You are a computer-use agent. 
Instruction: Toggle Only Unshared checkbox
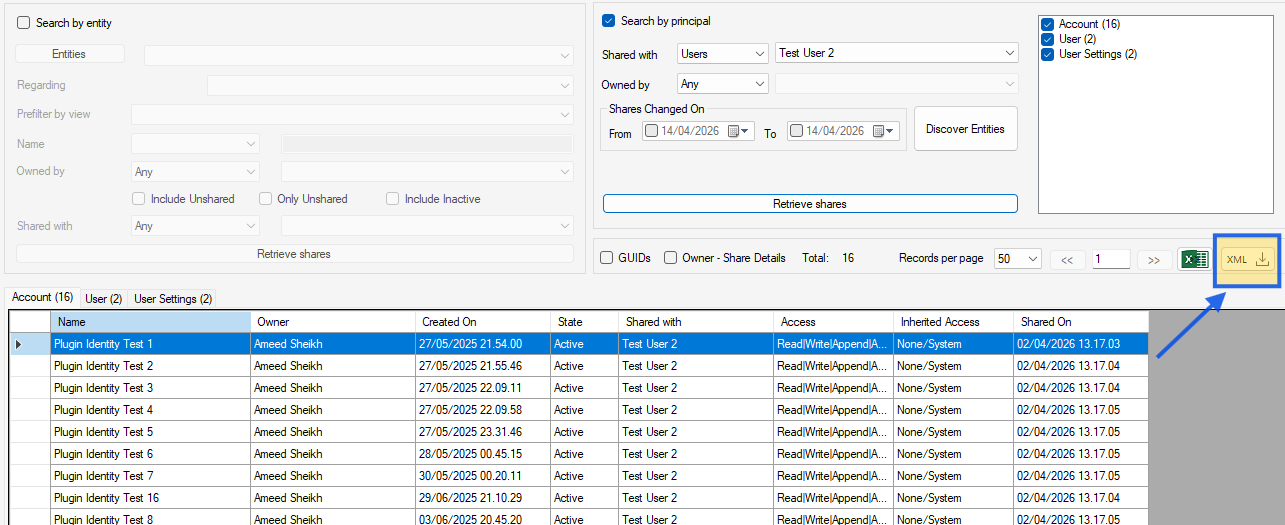click(x=265, y=199)
